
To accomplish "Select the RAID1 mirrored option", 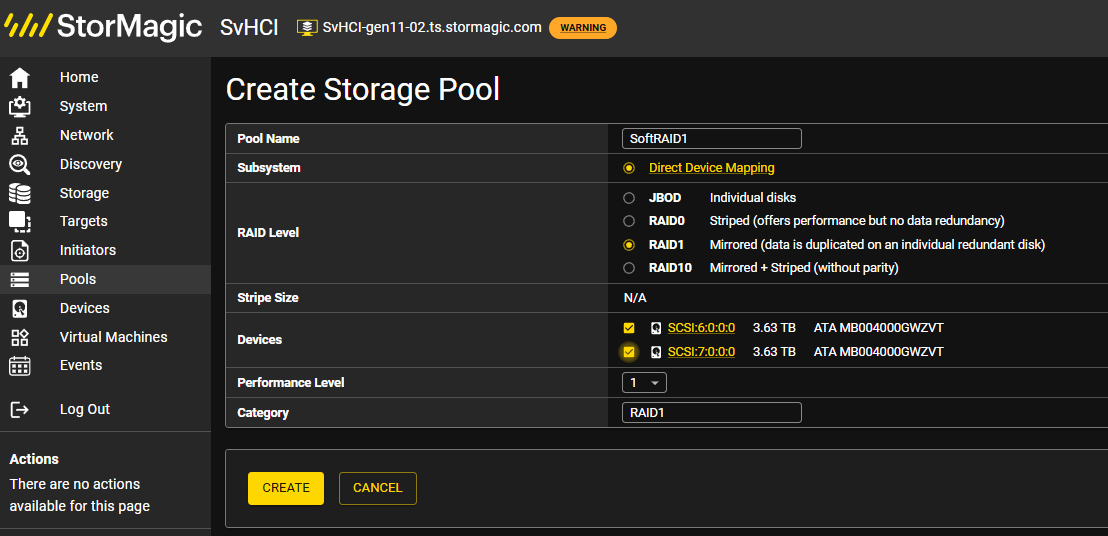I will [628, 245].
